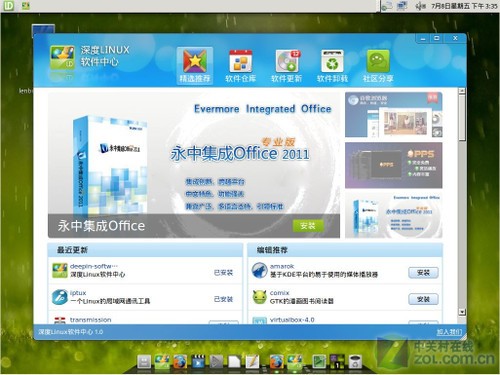The height and width of the screenshot is (375, 500).
Task: Click the amarok application icon
Action: 260,270
